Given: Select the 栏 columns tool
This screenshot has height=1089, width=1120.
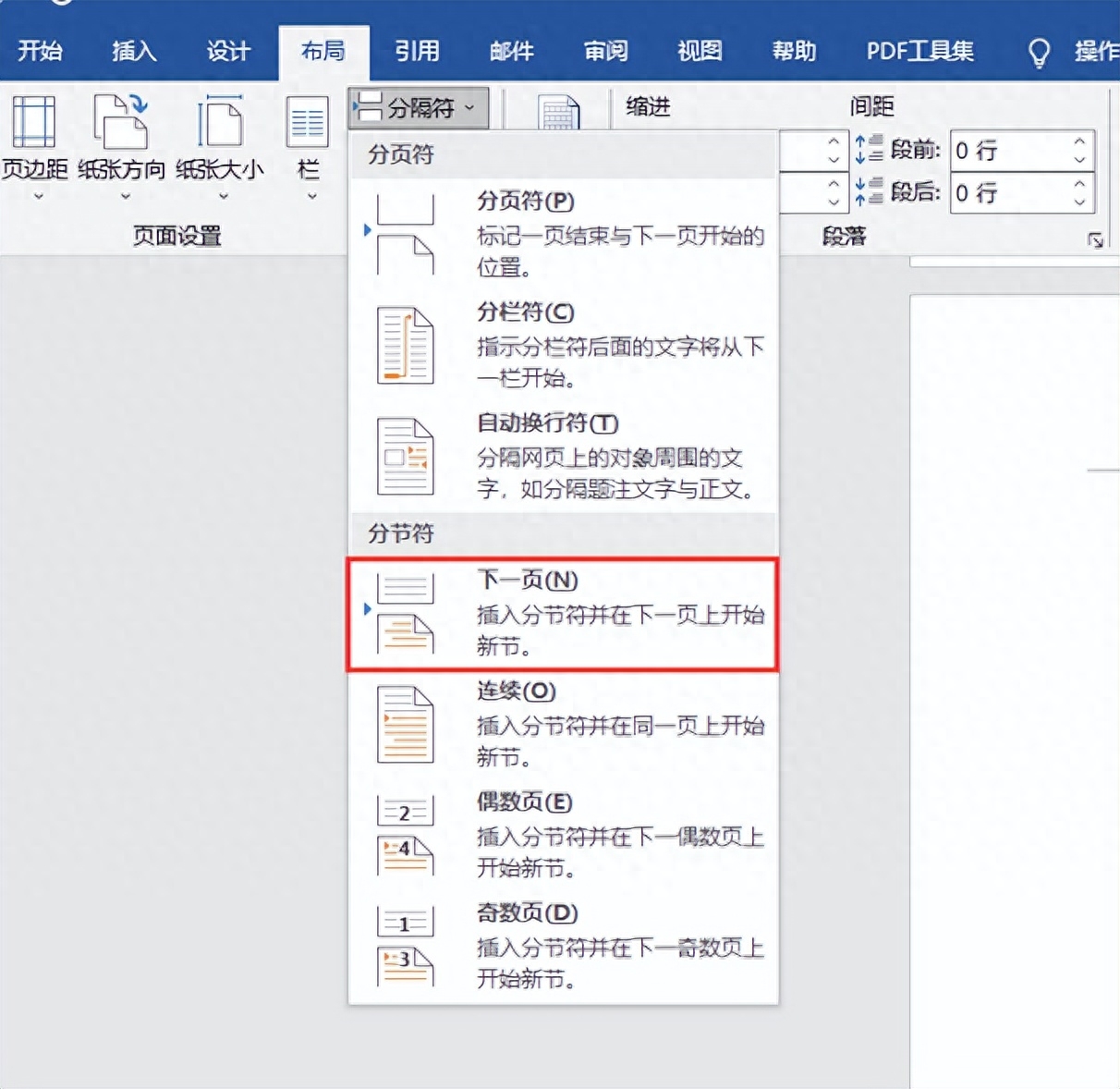Looking at the screenshot, I should coord(307,120).
